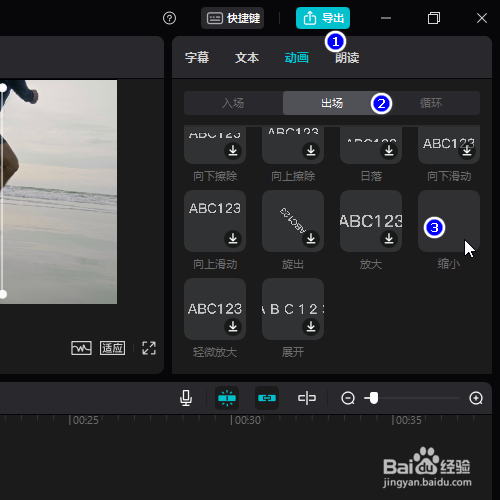This screenshot has height=500, width=500.
Task: Toggle the preview axis split icon
Action: pyautogui.click(x=307, y=398)
